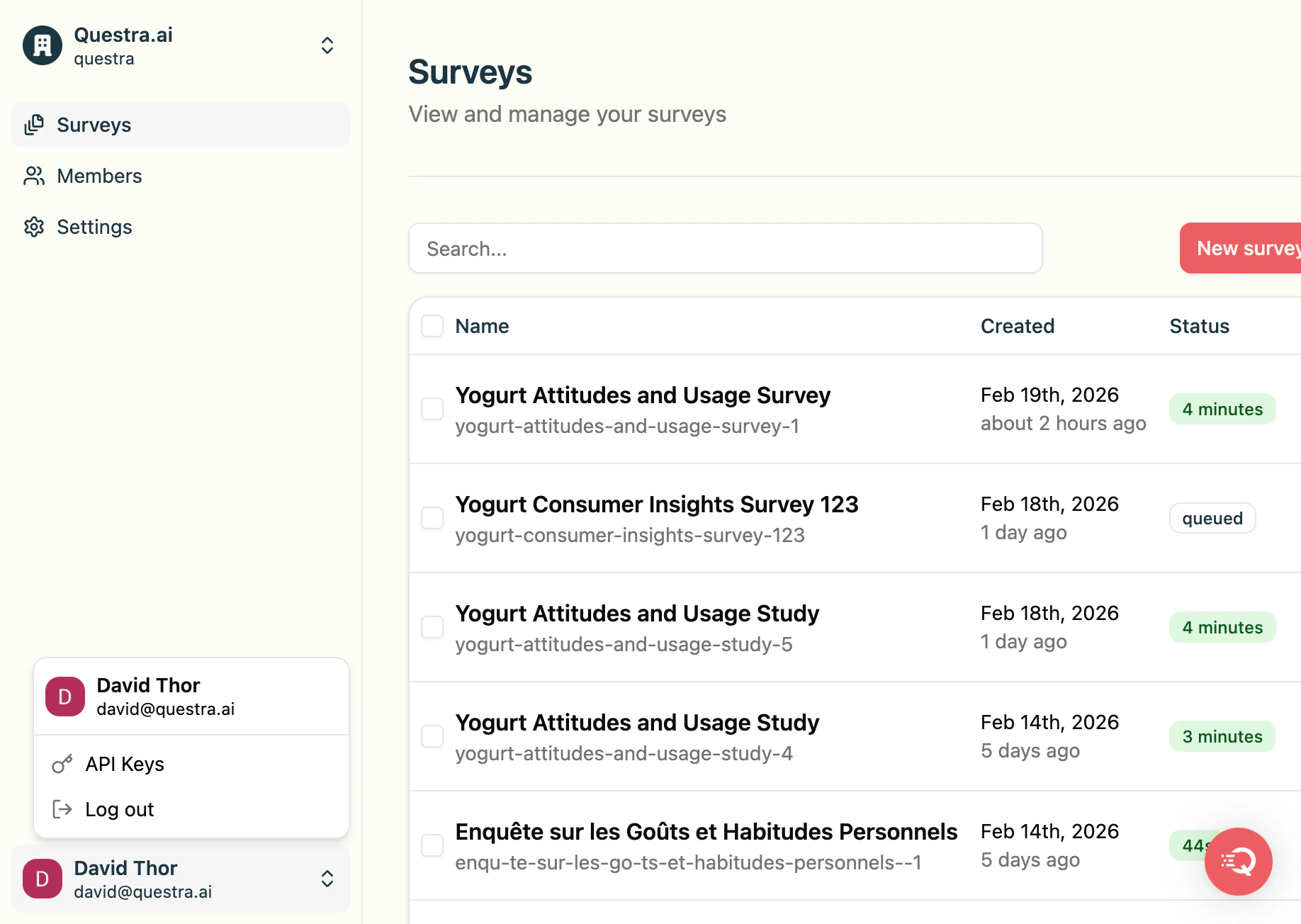1301x924 pixels.
Task: Click the Feb 19th, 2026 created date
Action: 1049,395
